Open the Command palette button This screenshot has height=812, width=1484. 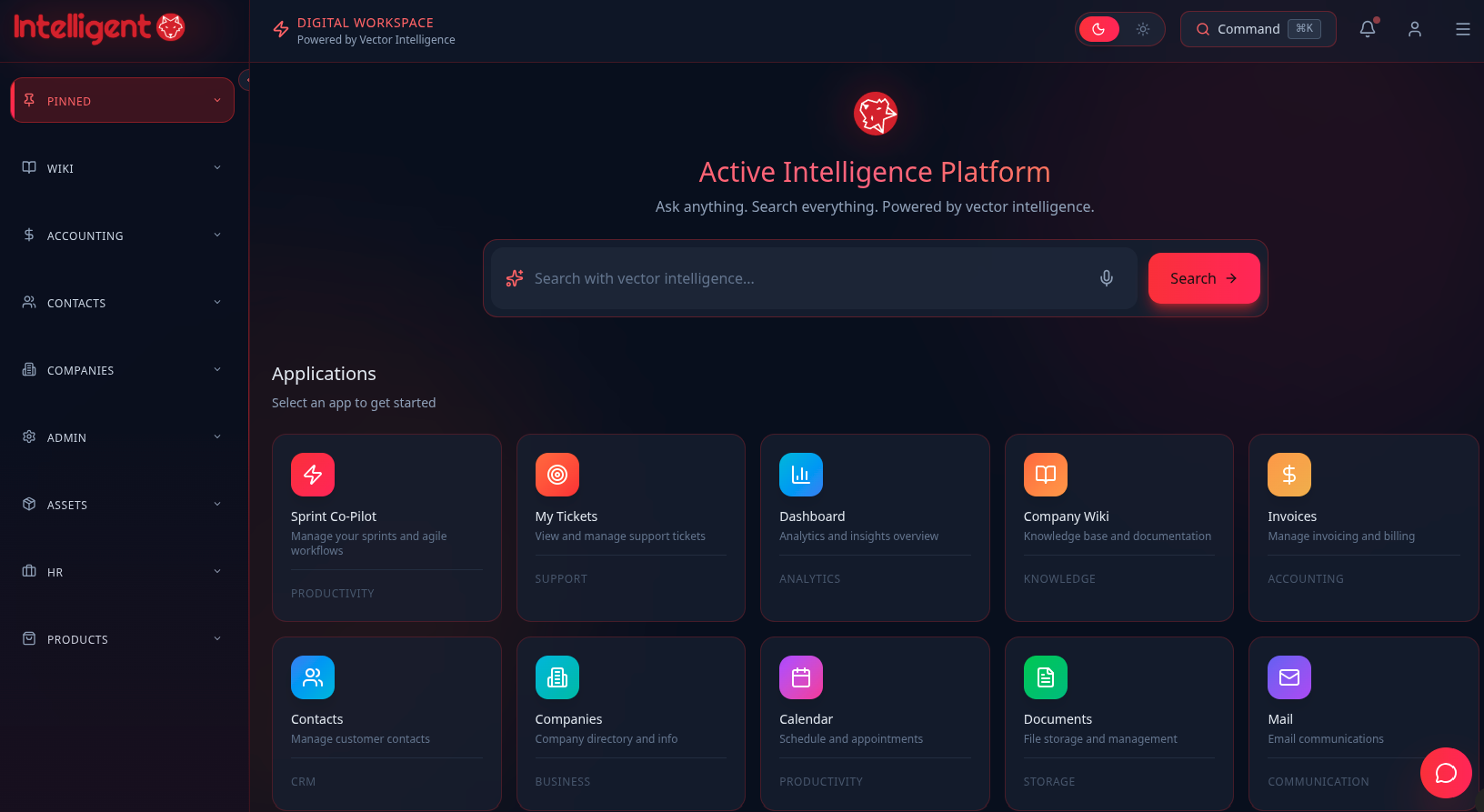tap(1258, 29)
